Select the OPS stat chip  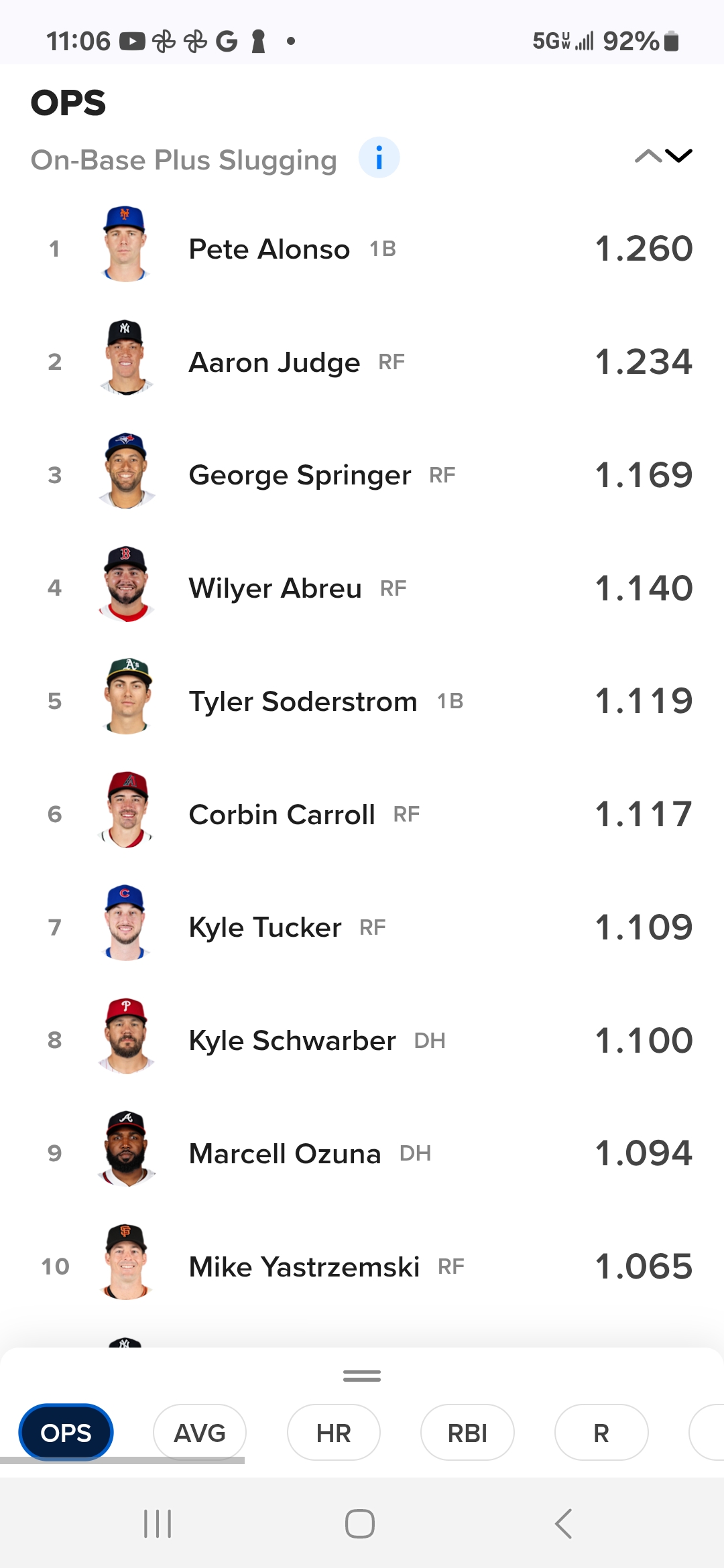66,1433
